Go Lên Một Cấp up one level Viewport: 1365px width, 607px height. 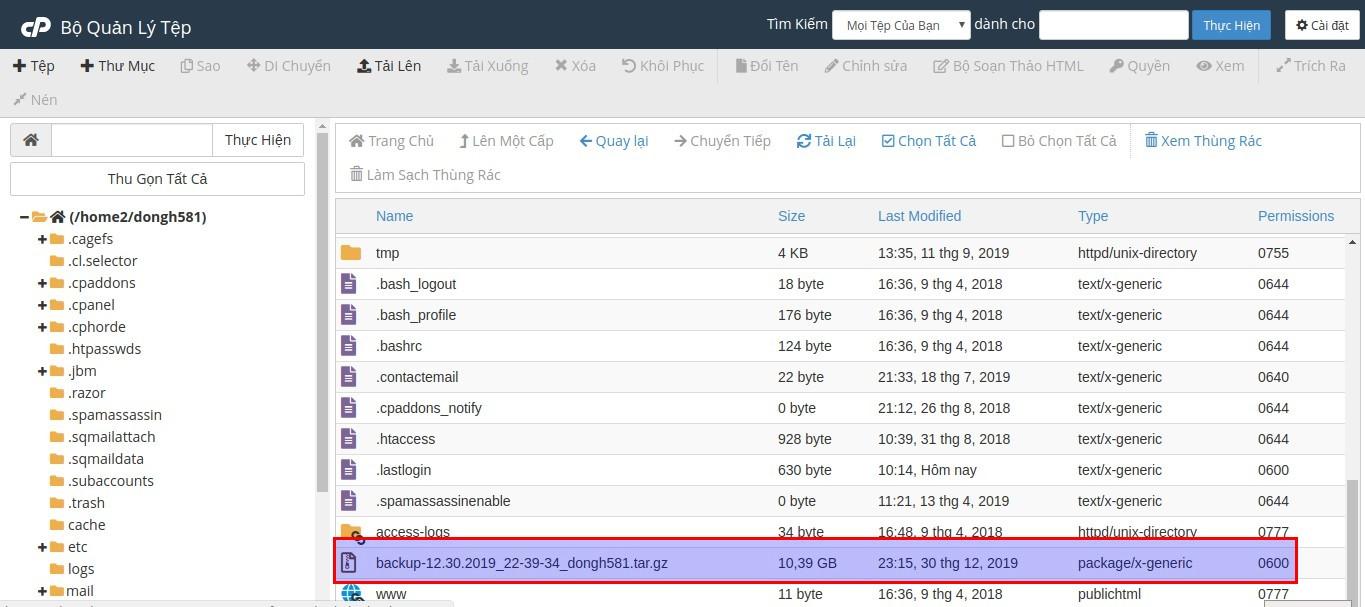point(506,141)
